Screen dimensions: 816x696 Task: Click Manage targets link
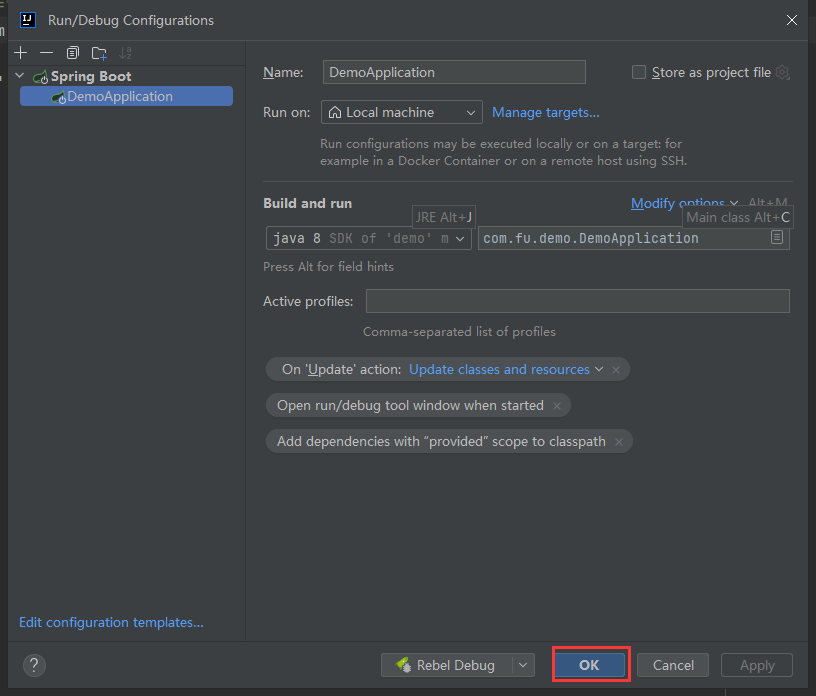tap(545, 112)
